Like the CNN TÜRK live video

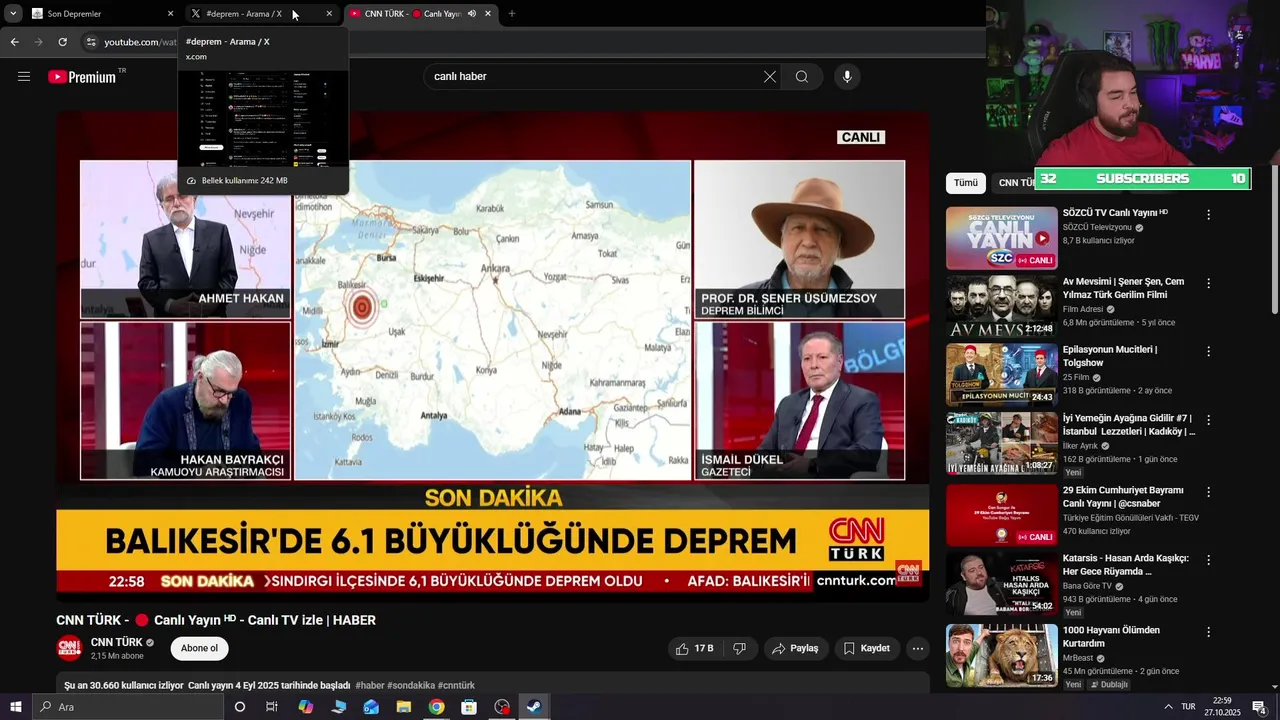(x=694, y=648)
